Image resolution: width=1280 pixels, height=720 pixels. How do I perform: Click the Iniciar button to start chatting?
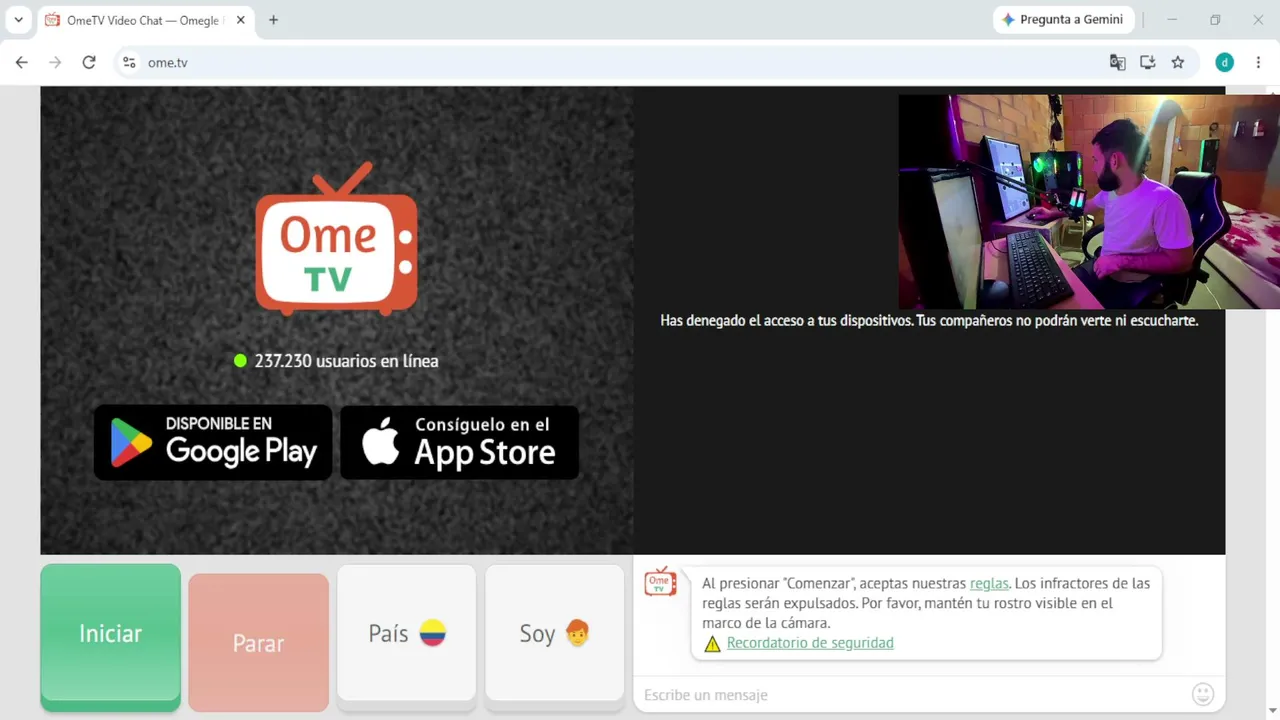click(110, 634)
